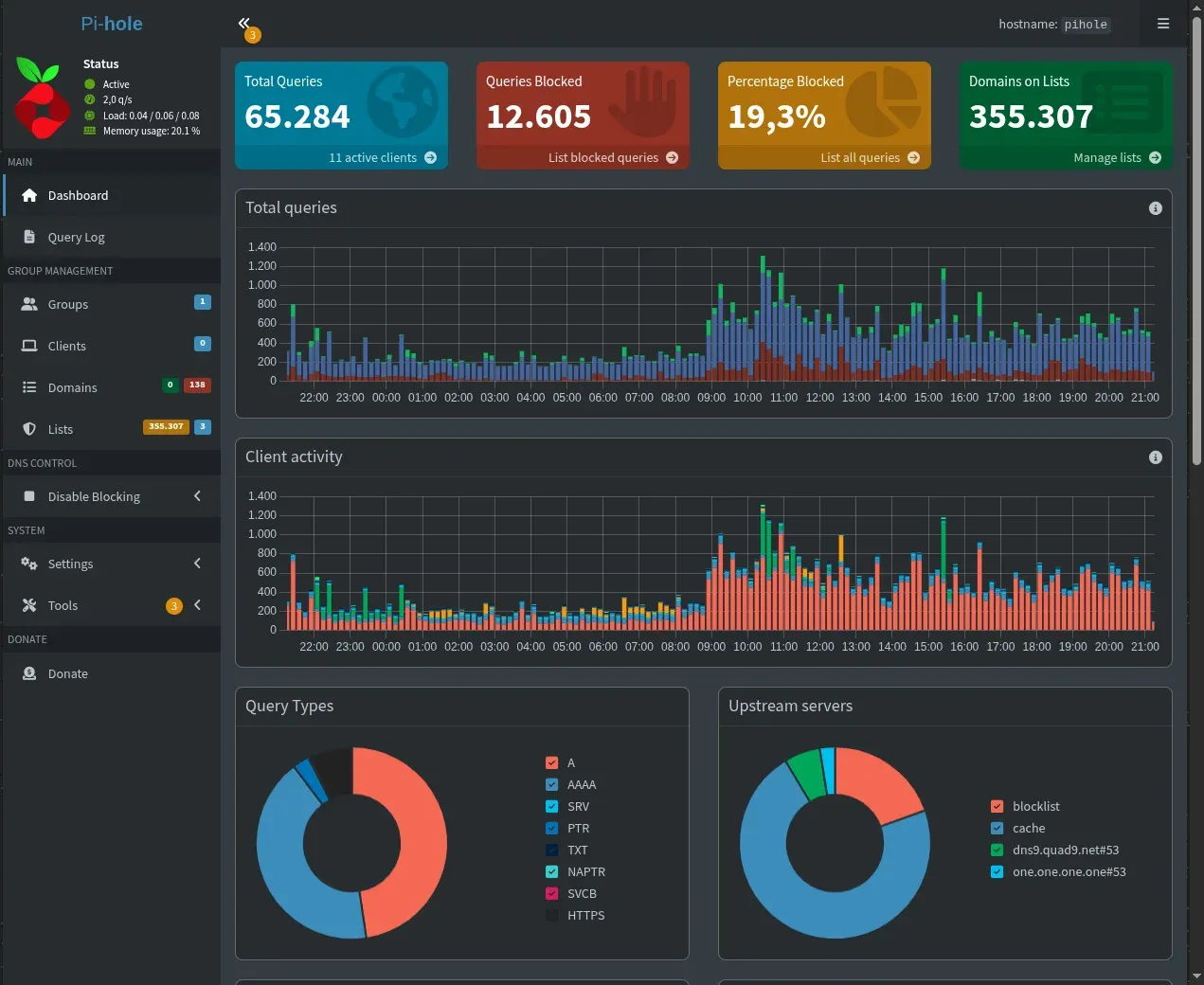The image size is (1204, 985).
Task: Click the Settings gears icon
Action: tap(29, 564)
